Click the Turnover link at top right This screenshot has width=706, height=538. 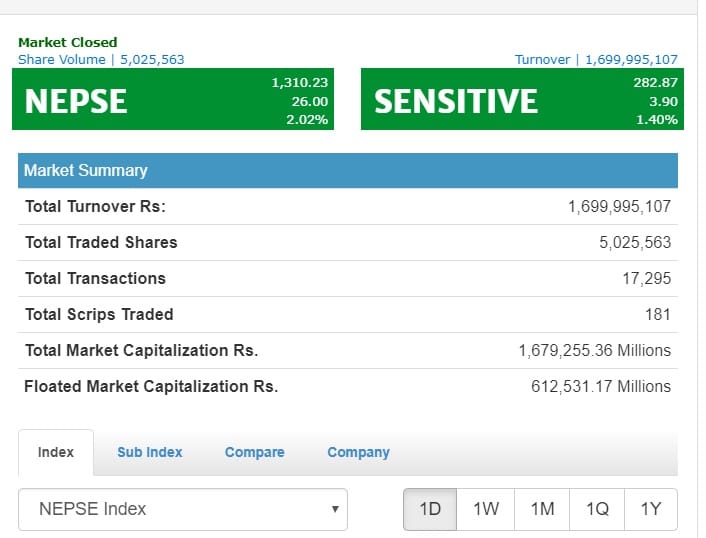[x=596, y=59]
